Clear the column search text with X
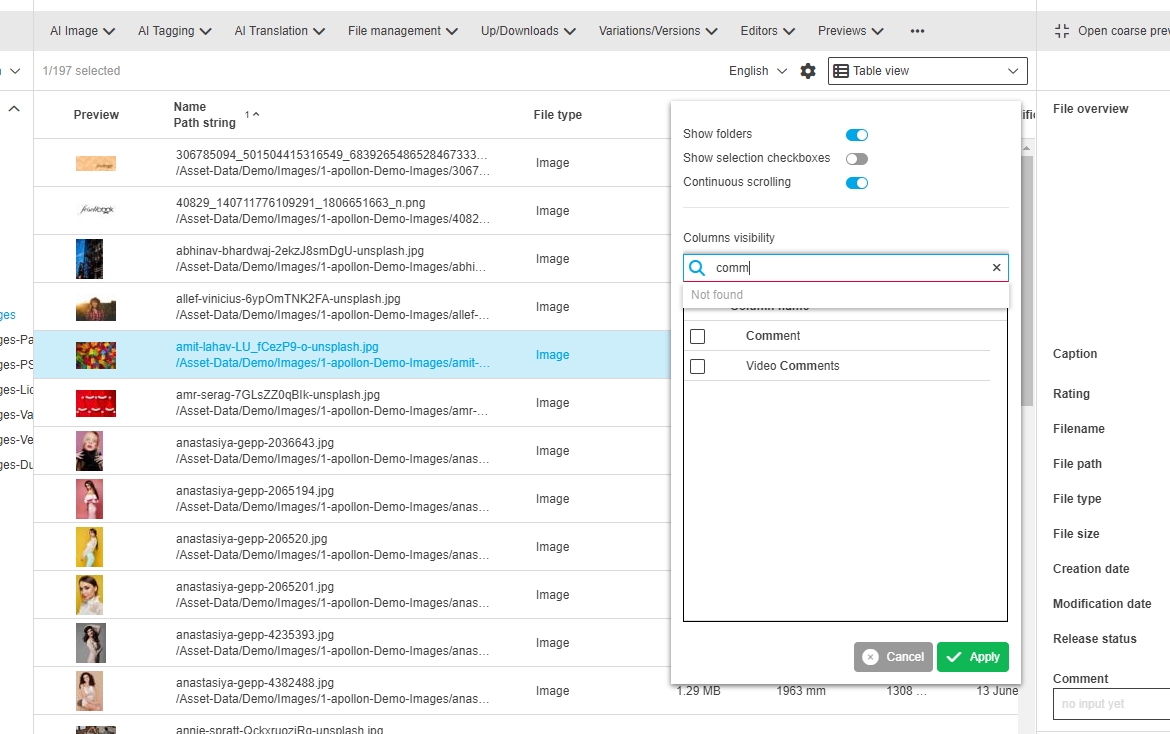1170x734 pixels. tap(996, 268)
